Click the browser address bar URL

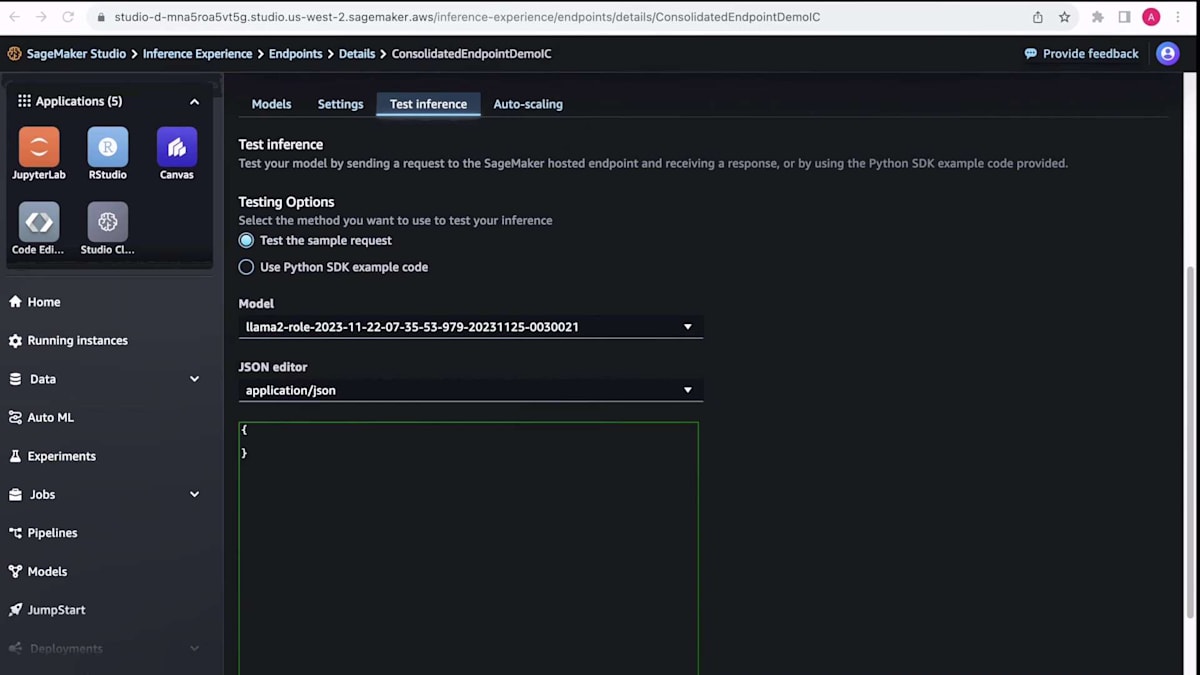[465, 17]
